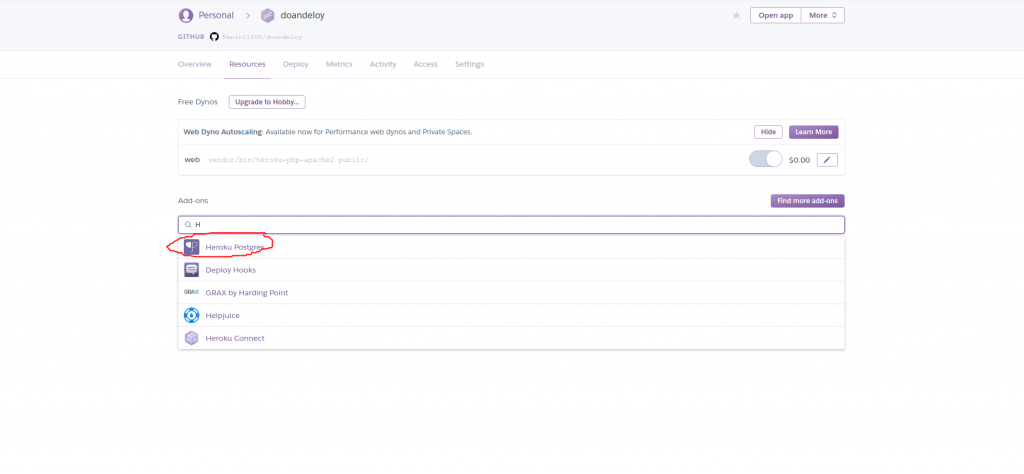The image size is (1024, 474).
Task: Click the Deploy Hooks icon
Action: coord(191,270)
